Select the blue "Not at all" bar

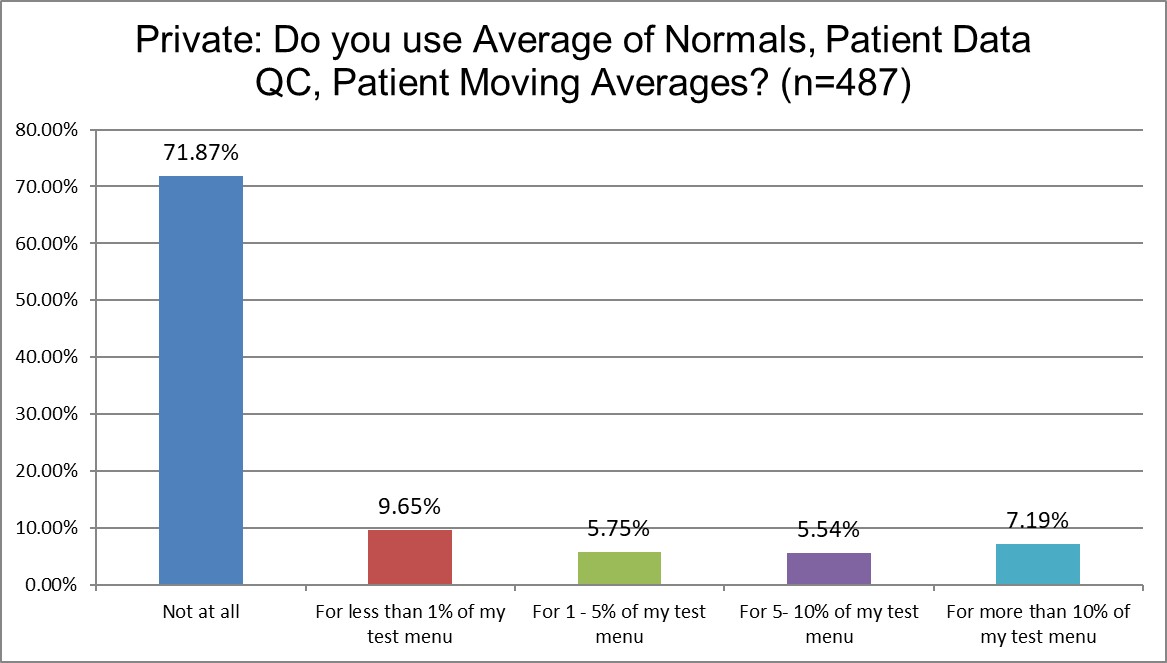pos(201,380)
